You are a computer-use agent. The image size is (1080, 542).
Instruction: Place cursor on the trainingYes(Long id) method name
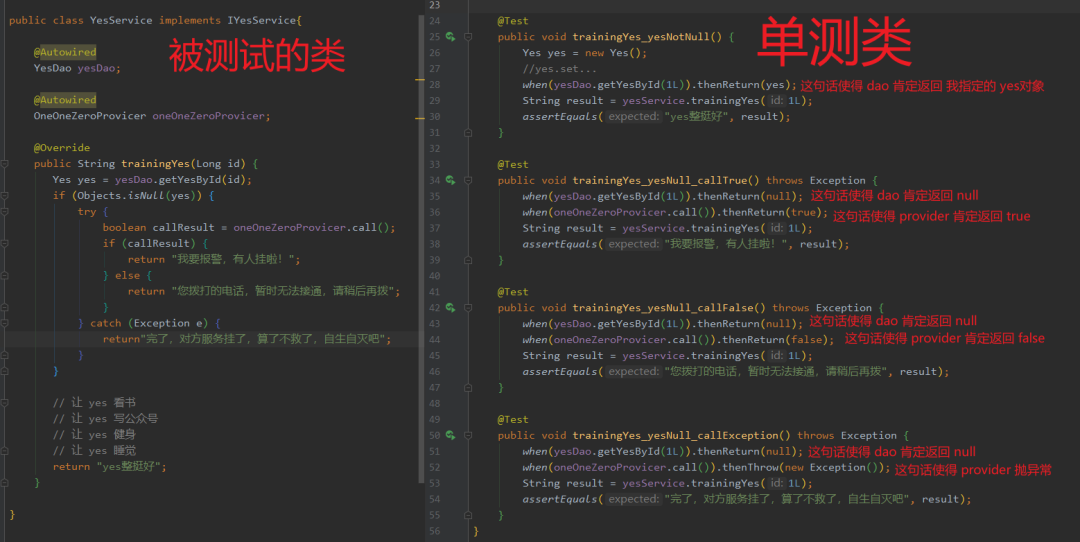coord(156,164)
